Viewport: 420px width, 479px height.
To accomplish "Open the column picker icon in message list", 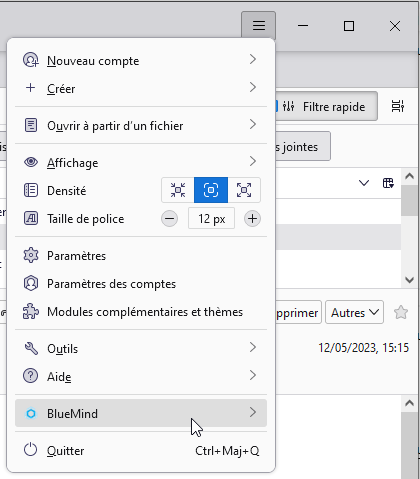I will 388,183.
